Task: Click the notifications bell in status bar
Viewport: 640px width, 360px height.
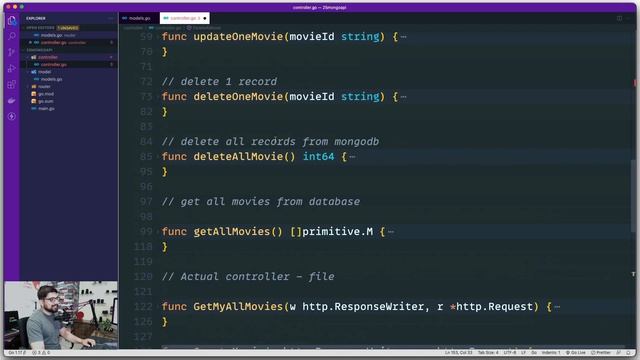Action: coord(629,353)
